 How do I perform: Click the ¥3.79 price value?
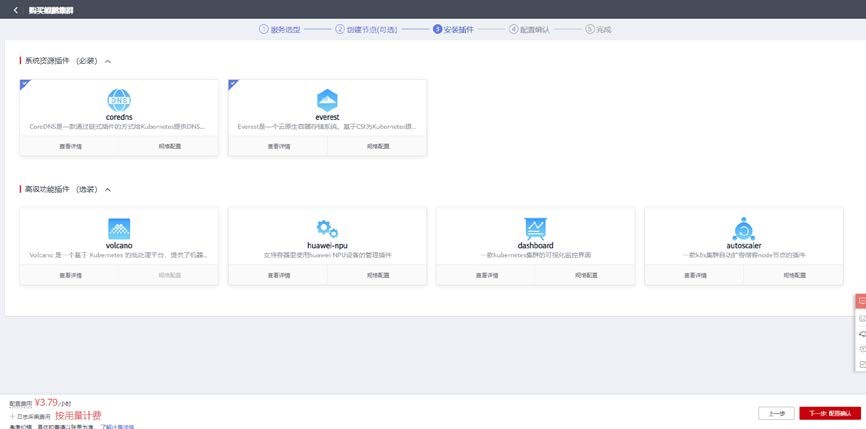pos(46,402)
